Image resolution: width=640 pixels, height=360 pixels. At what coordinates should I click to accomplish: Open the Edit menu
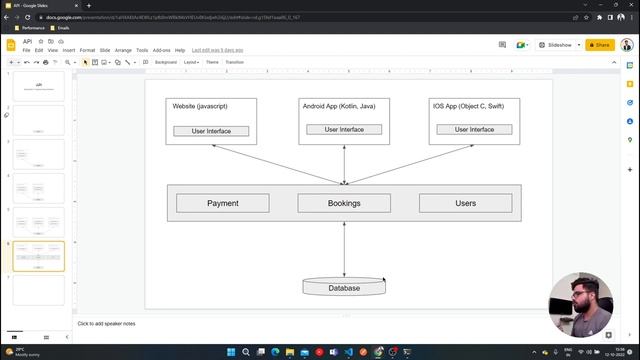39,50
